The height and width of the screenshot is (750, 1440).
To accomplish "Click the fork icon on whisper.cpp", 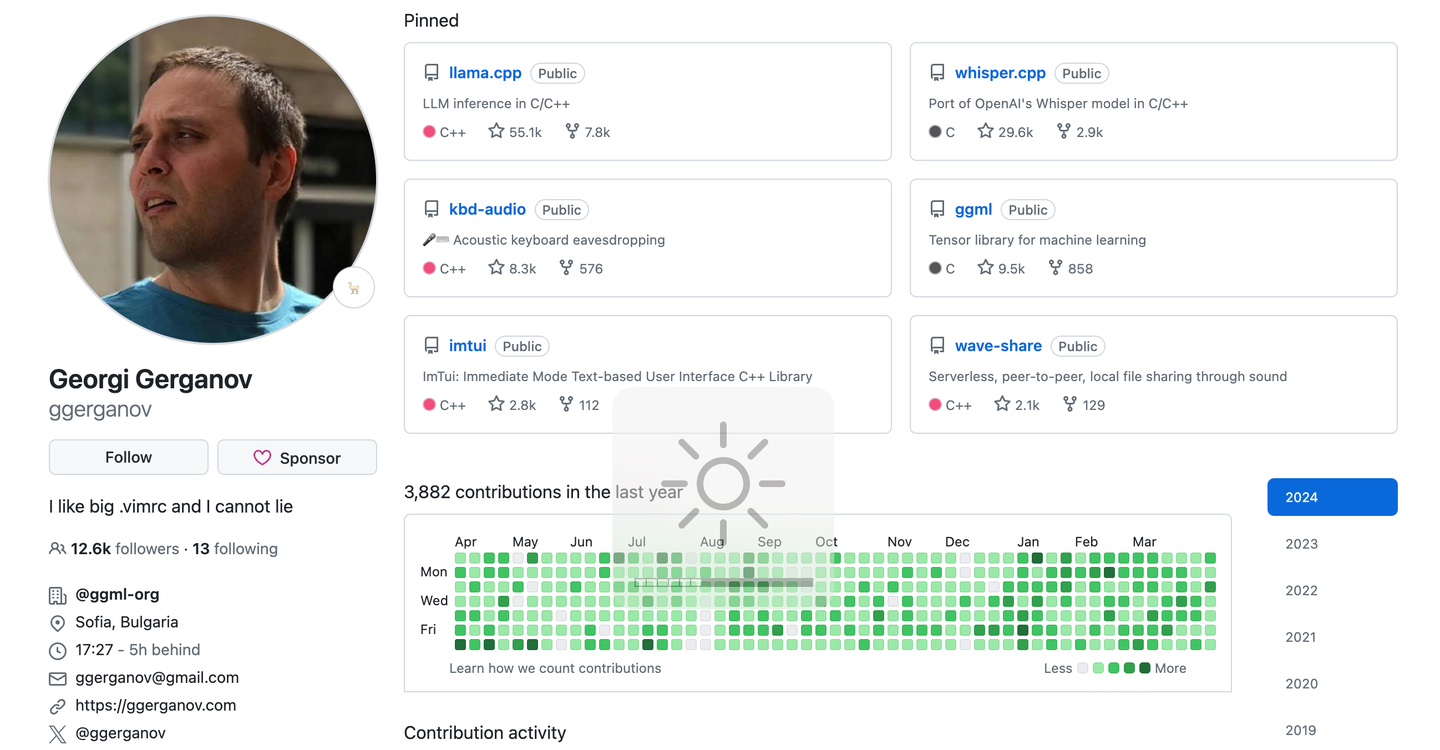I will pyautogui.click(x=1063, y=131).
